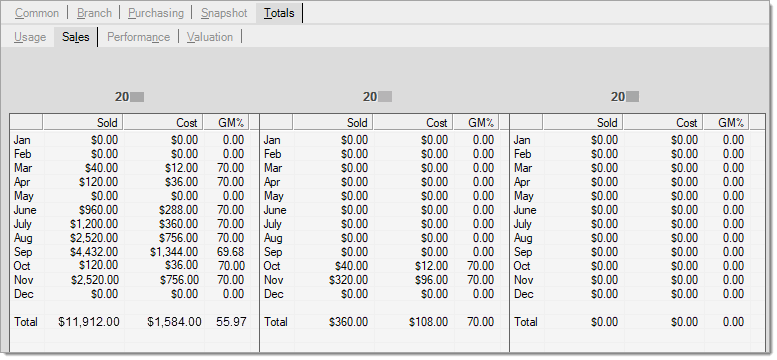Image resolution: width=777 pixels, height=360 pixels.
Task: View the Valuation sub-tab
Action: (210, 37)
